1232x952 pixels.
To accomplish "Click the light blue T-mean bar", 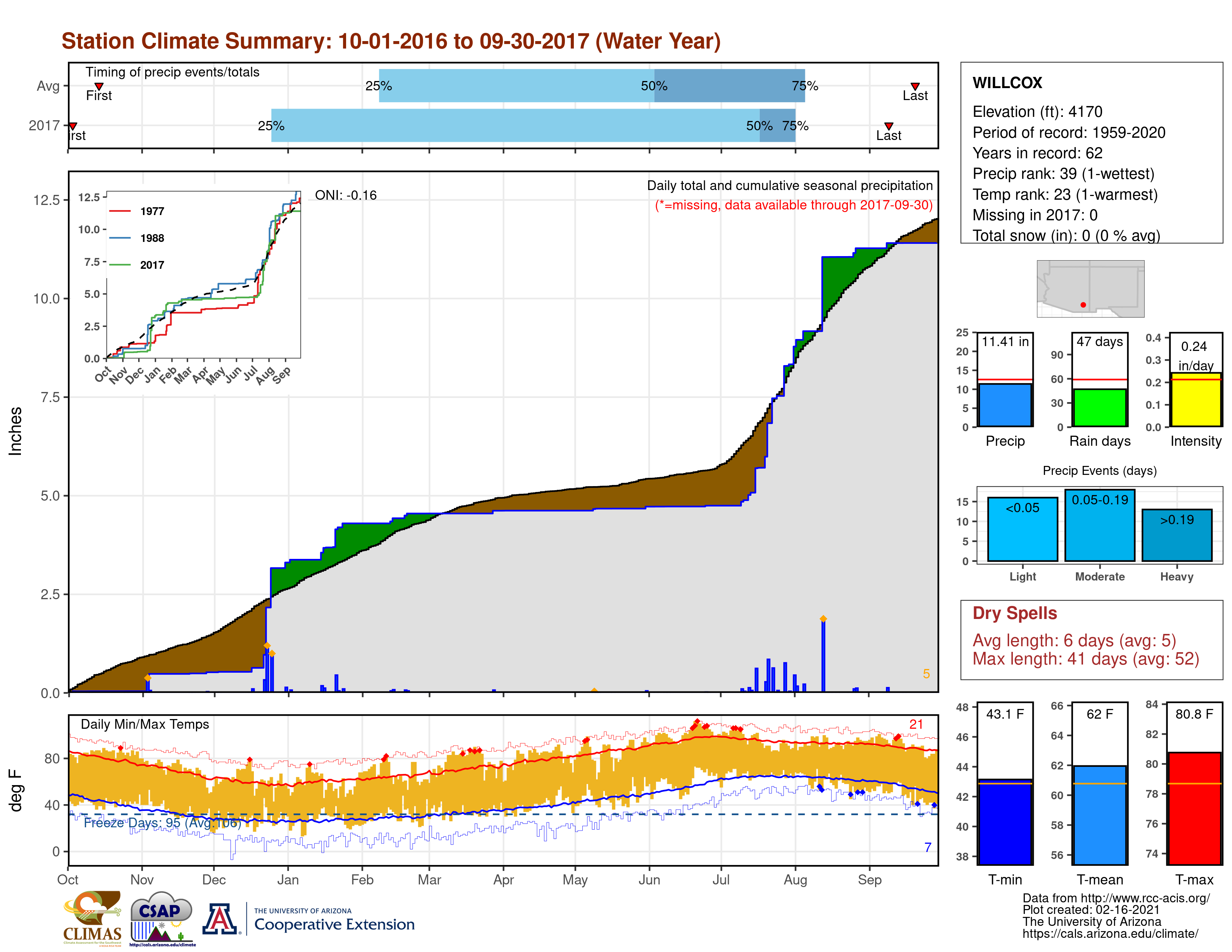I will [x=1099, y=815].
